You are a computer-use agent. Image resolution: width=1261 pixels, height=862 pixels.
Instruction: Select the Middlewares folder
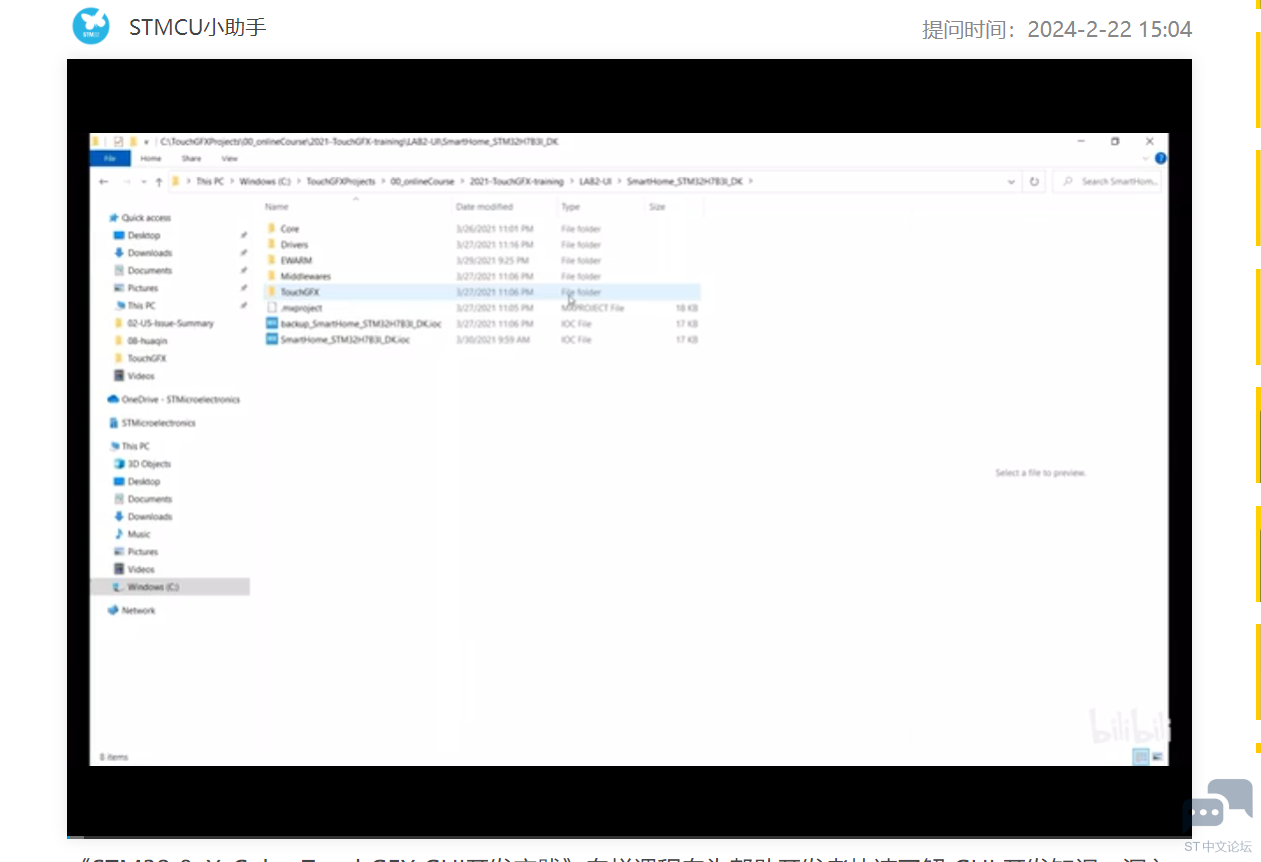coord(306,277)
